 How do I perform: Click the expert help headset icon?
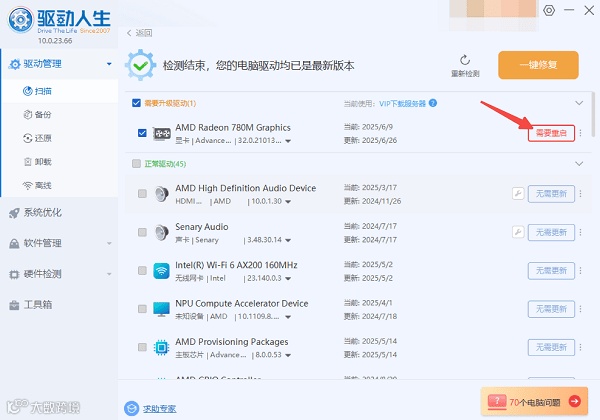(x=131, y=409)
